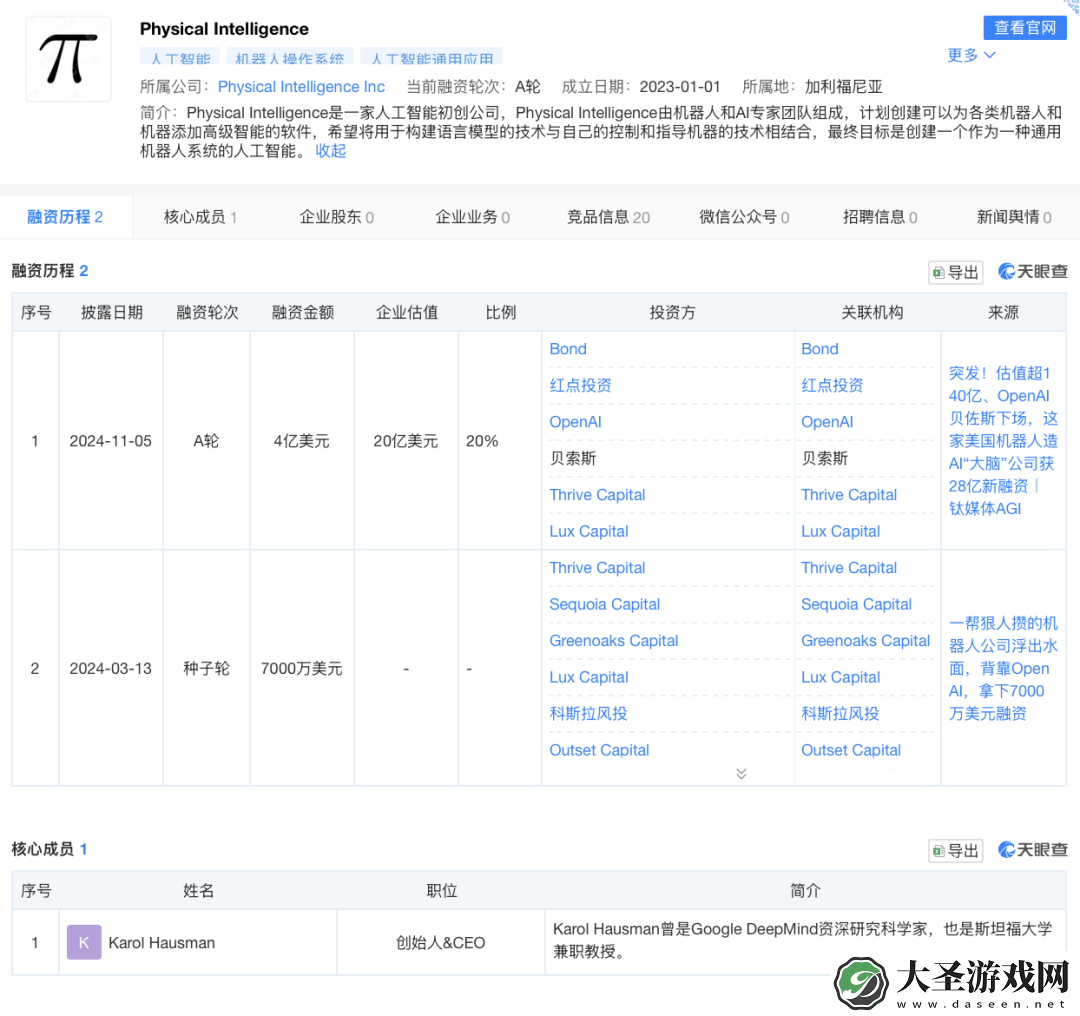This screenshot has width=1080, height=1016.
Task: Open Bond link in 关联机构 column
Action: (x=820, y=349)
